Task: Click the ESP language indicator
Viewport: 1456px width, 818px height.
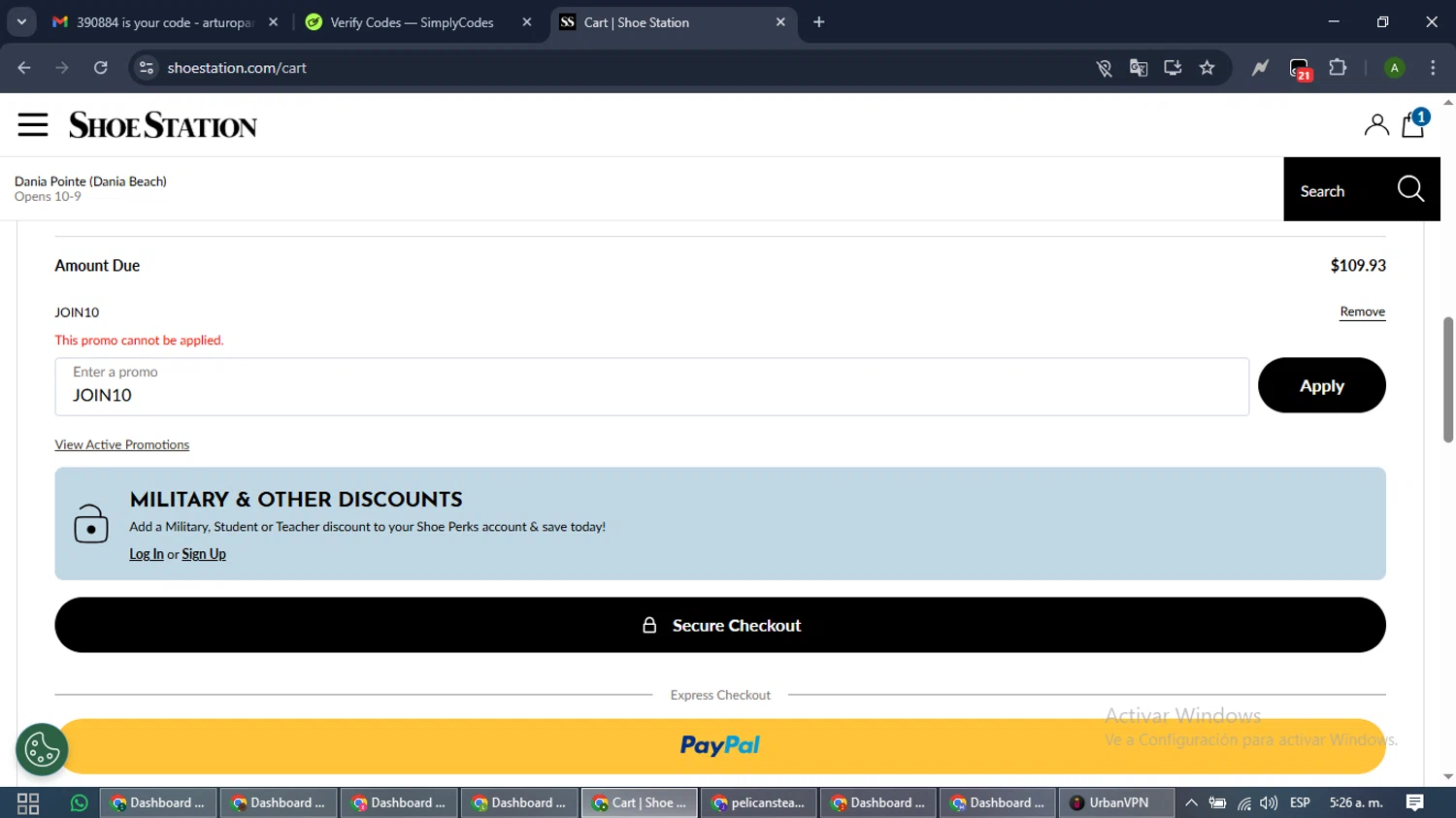Action: pos(1300,803)
